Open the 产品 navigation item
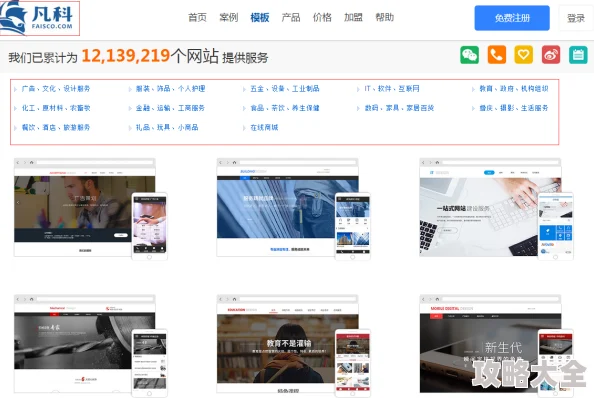This screenshot has width=594, height=398. tap(291, 17)
